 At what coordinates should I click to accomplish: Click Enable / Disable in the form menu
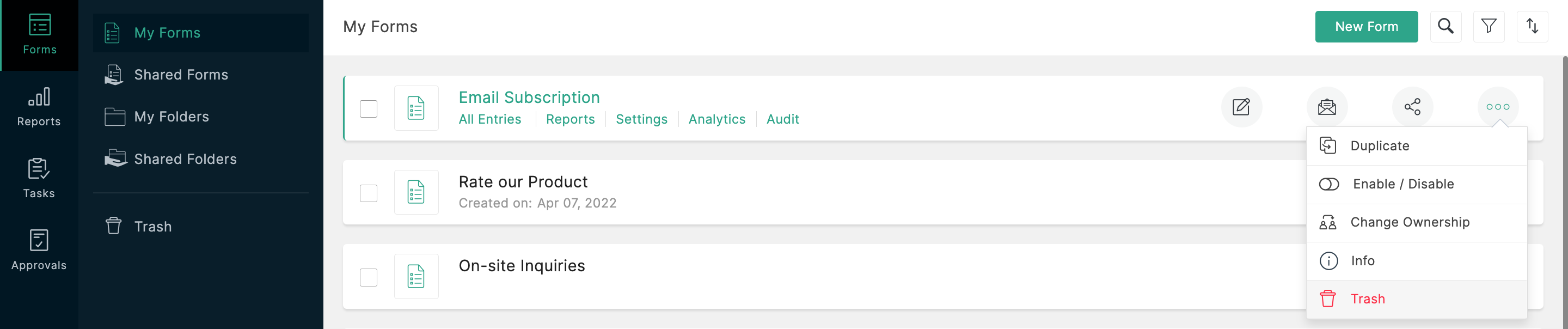[1402, 184]
